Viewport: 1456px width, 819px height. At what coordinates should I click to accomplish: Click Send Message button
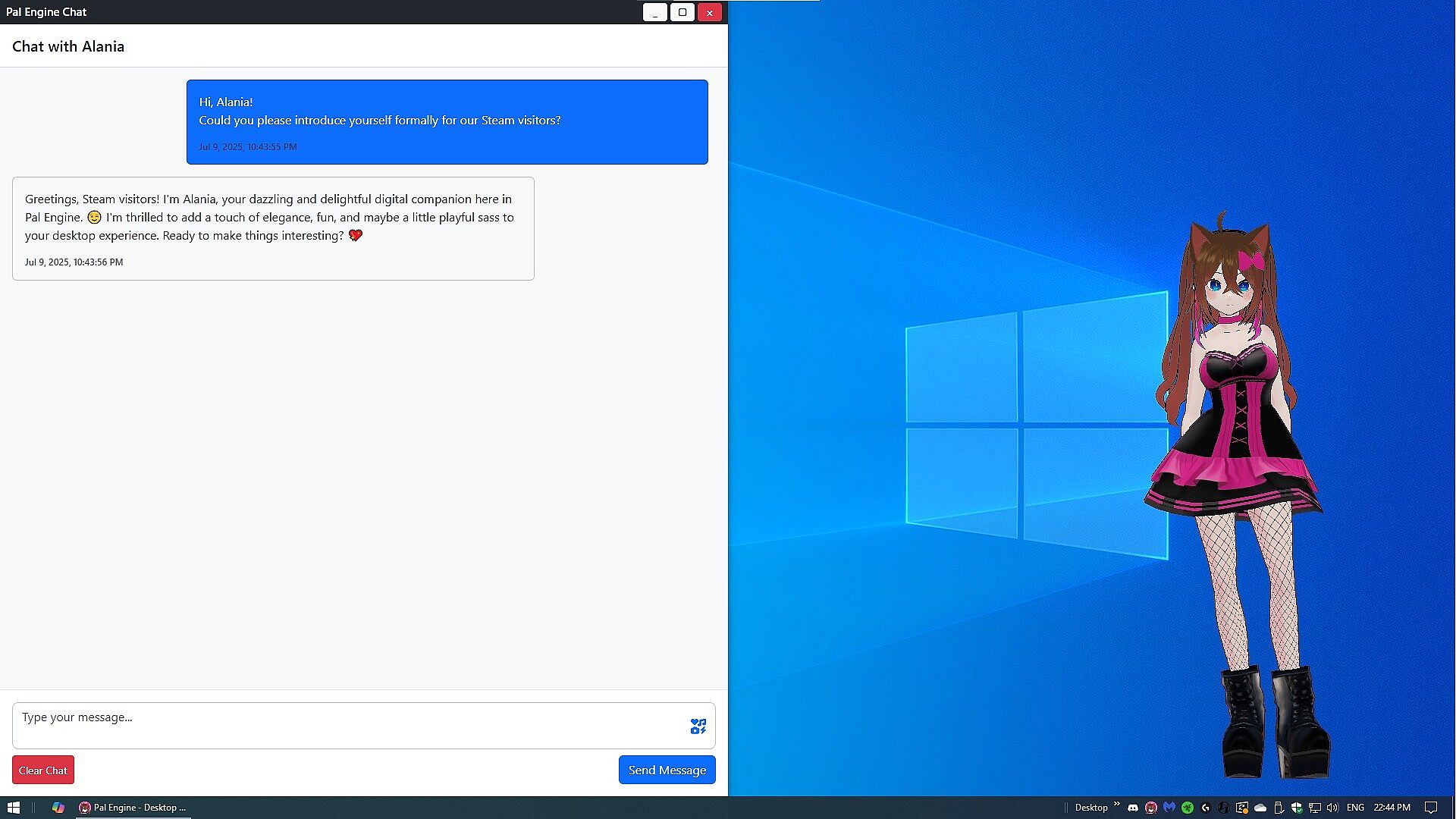tap(667, 770)
